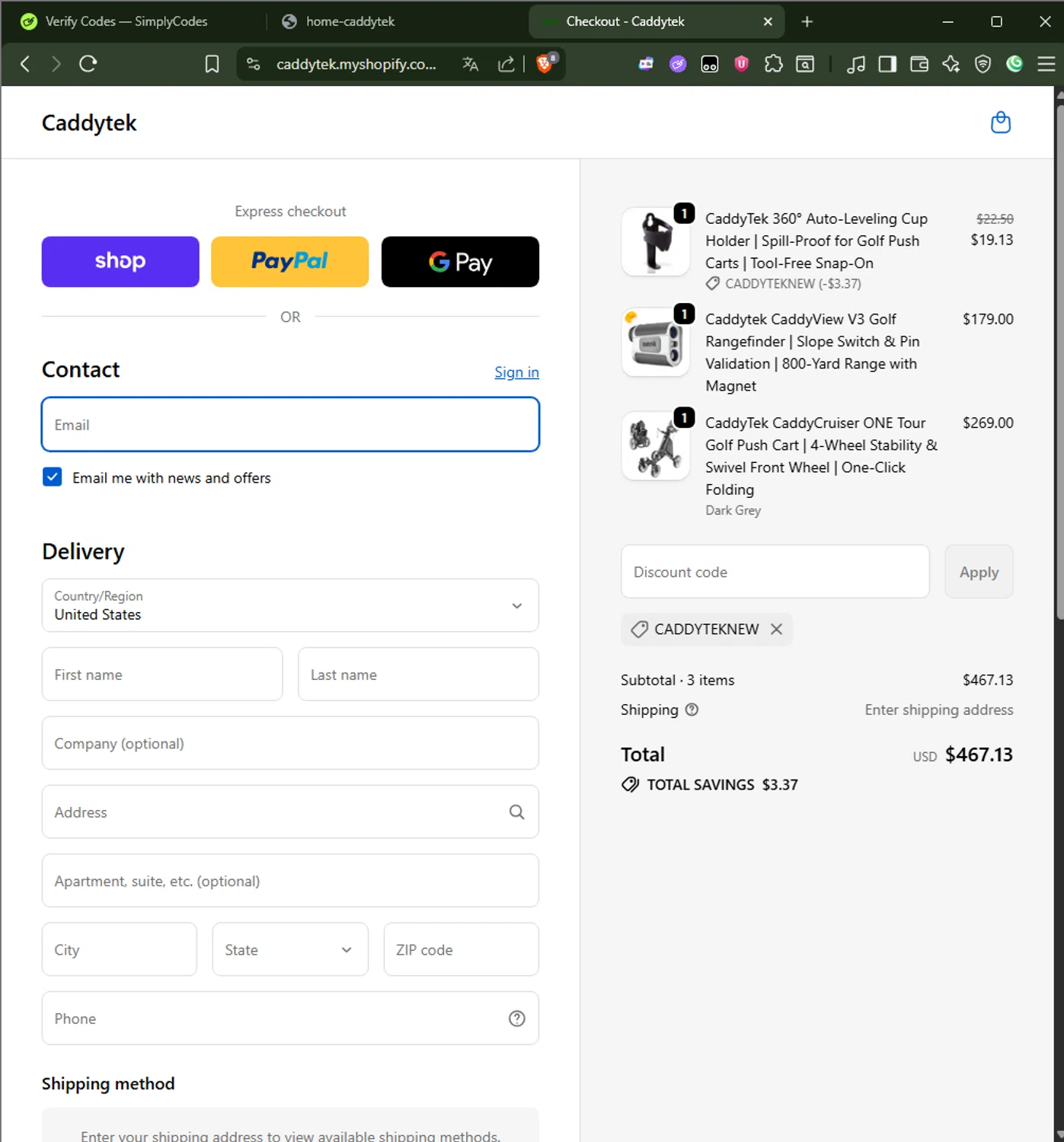Toggle the browser sidebar panel
The height and width of the screenshot is (1142, 1064).
pos(887,64)
